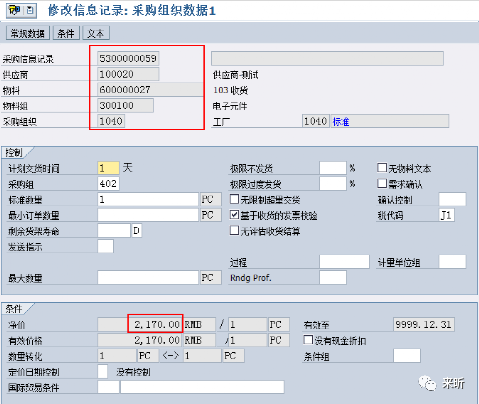The width and height of the screenshot is (479, 404).
Task: Click the long 国际贸易条件 description field
Action: (x=202, y=387)
